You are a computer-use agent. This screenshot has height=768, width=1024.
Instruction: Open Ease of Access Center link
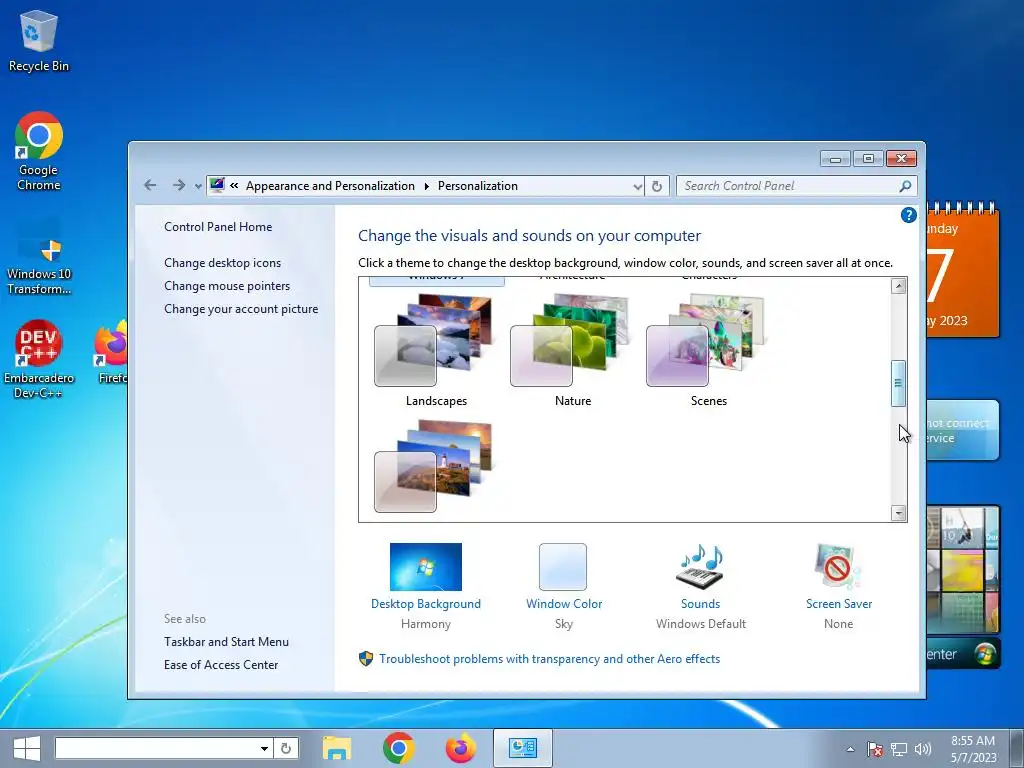[221, 664]
